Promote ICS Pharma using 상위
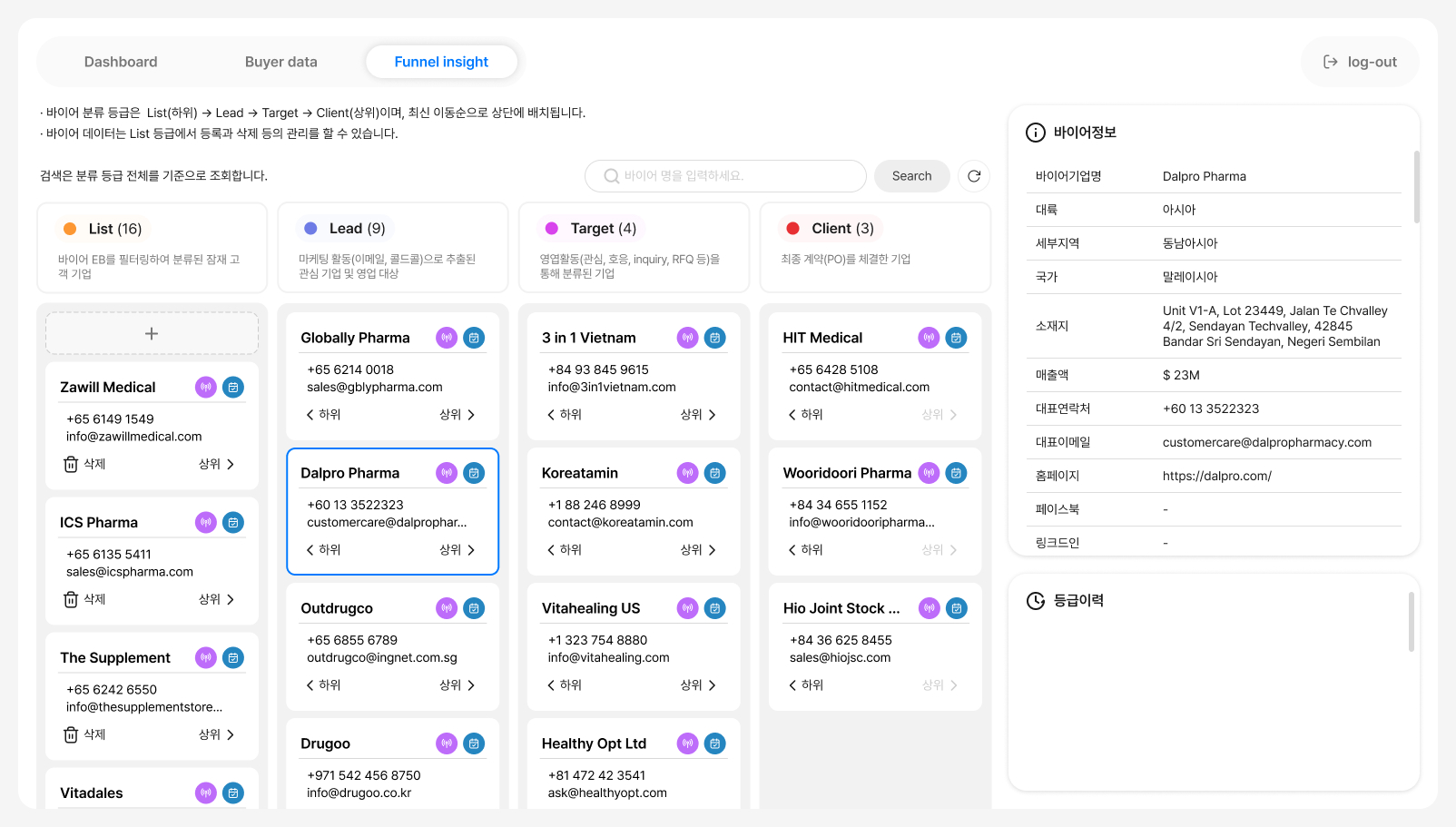 coord(217,599)
